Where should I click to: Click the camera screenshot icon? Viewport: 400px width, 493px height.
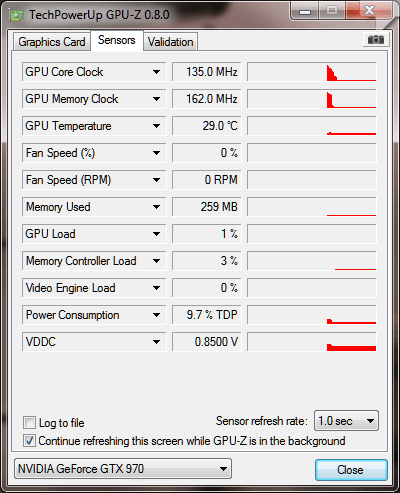[375, 40]
